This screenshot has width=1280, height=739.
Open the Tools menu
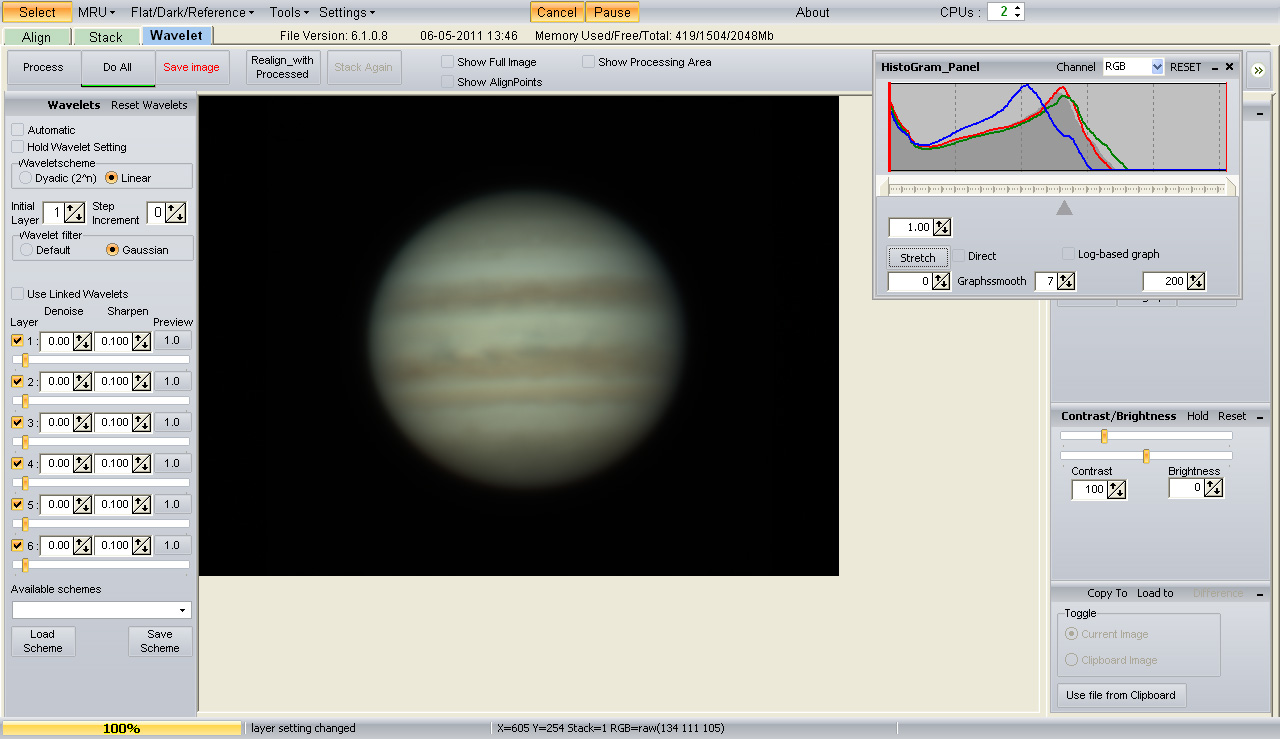tap(289, 12)
